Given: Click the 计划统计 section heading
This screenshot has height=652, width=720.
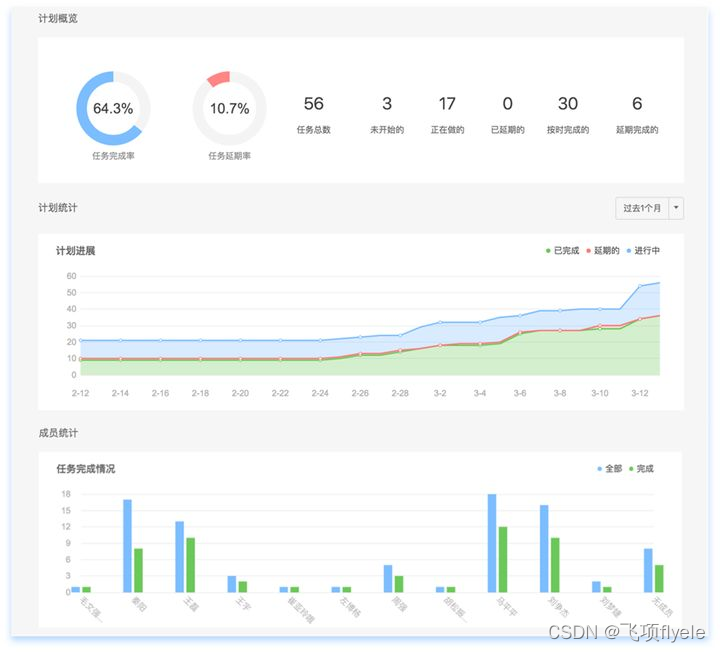Looking at the screenshot, I should pos(58,208).
